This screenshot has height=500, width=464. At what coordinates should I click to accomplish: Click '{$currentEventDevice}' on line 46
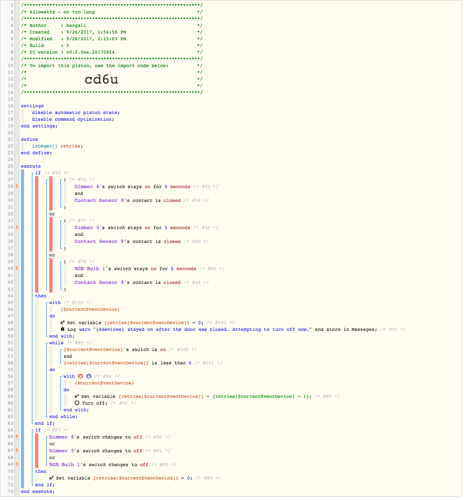point(91,310)
